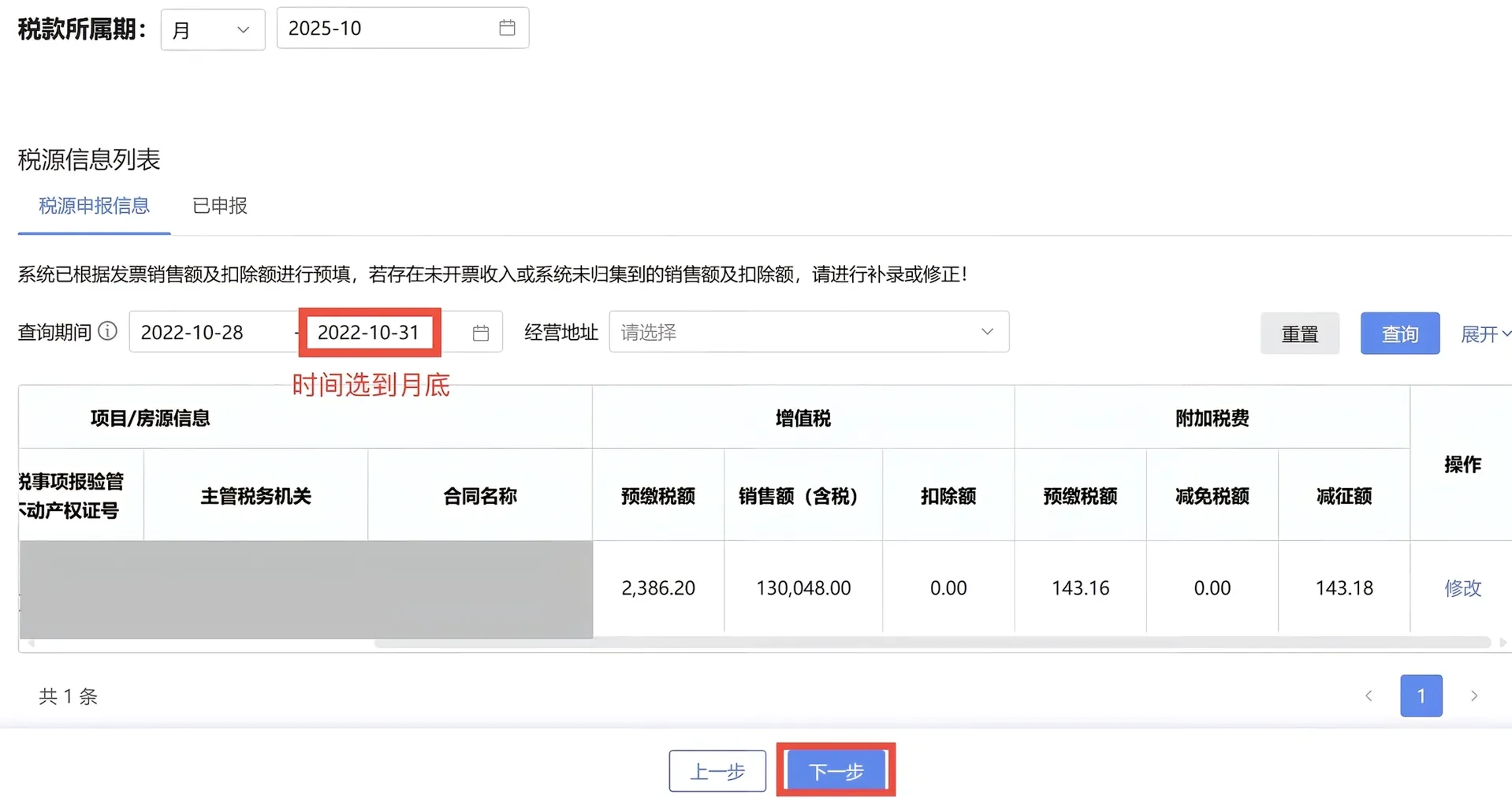The height and width of the screenshot is (802, 1512).
Task: Click the 重置 reset button
Action: (x=1299, y=333)
